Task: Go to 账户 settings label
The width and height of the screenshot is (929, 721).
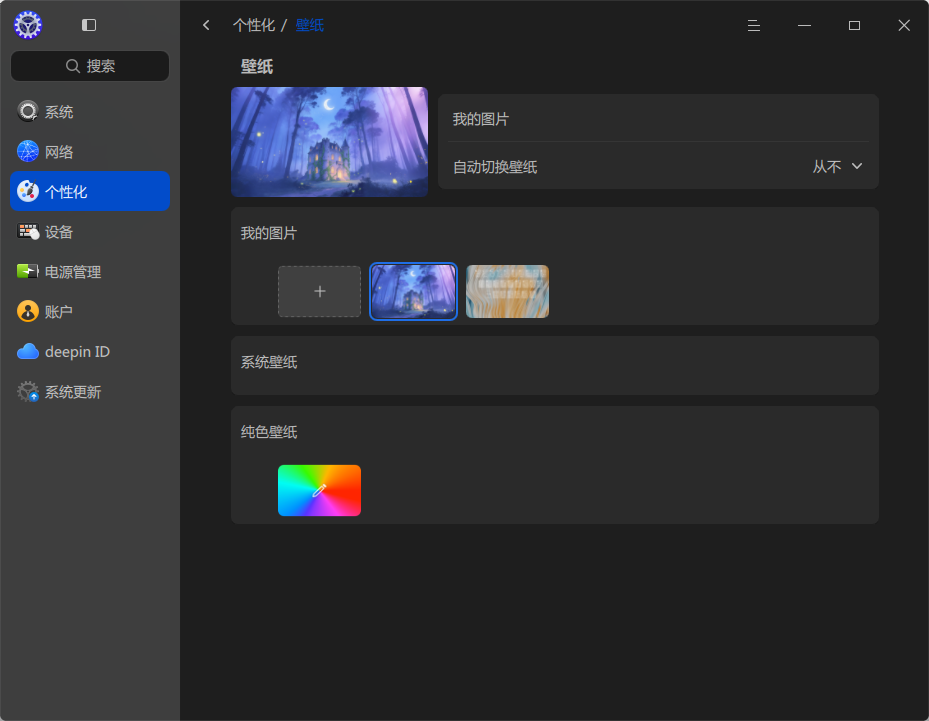Action: point(59,312)
